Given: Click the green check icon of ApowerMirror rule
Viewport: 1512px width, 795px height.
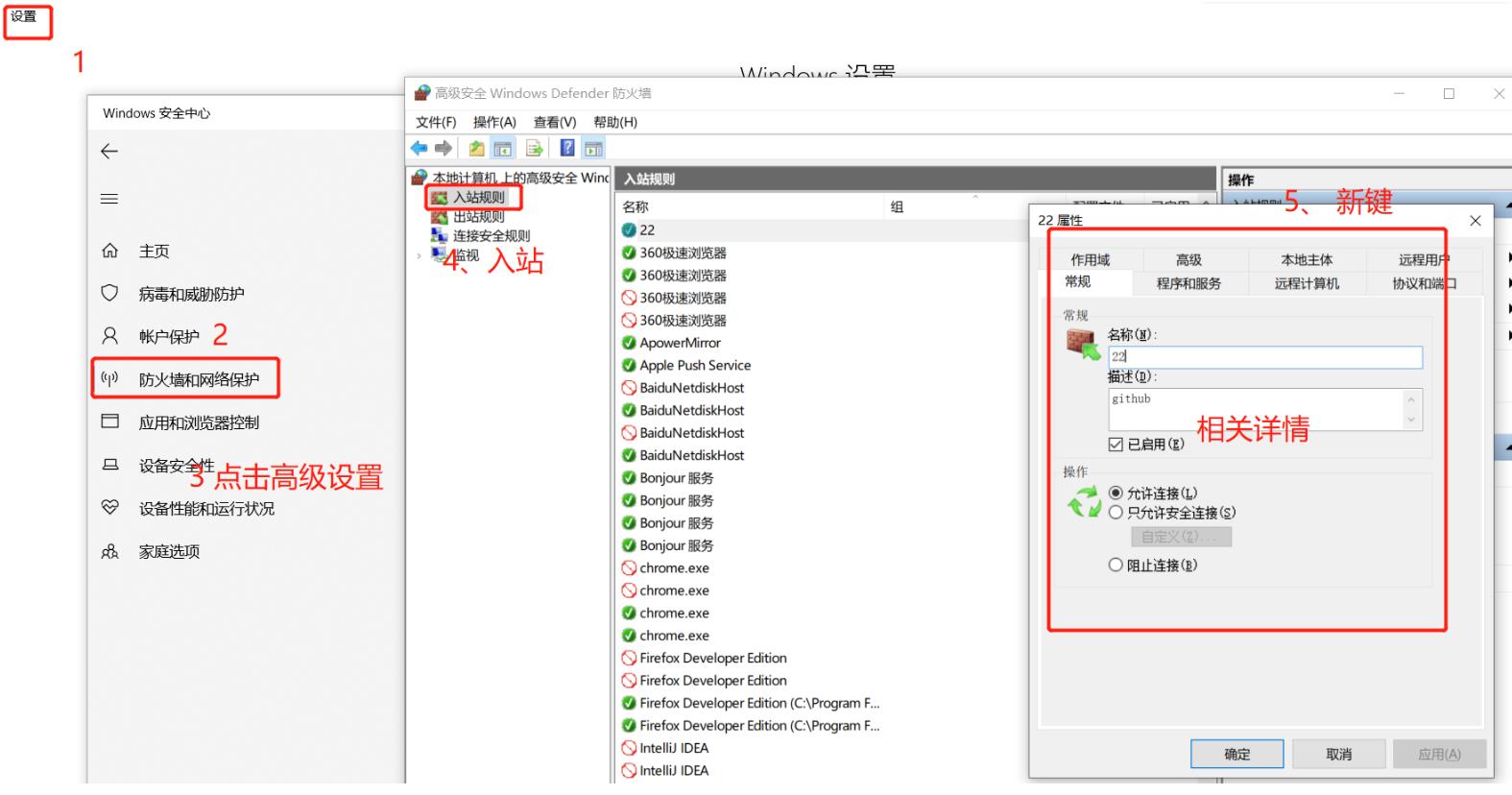Looking at the screenshot, I should (x=629, y=343).
